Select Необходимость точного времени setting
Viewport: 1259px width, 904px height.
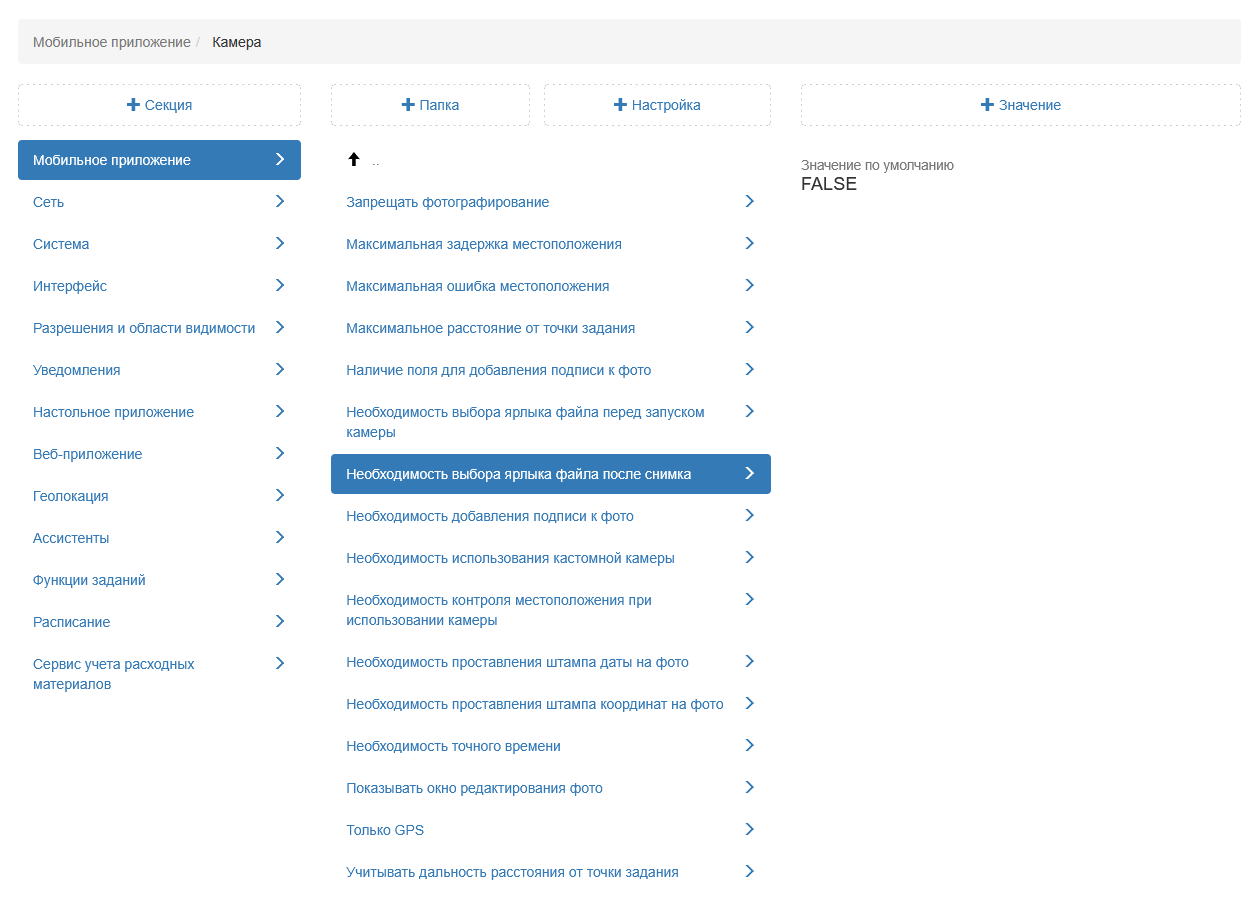(x=453, y=746)
